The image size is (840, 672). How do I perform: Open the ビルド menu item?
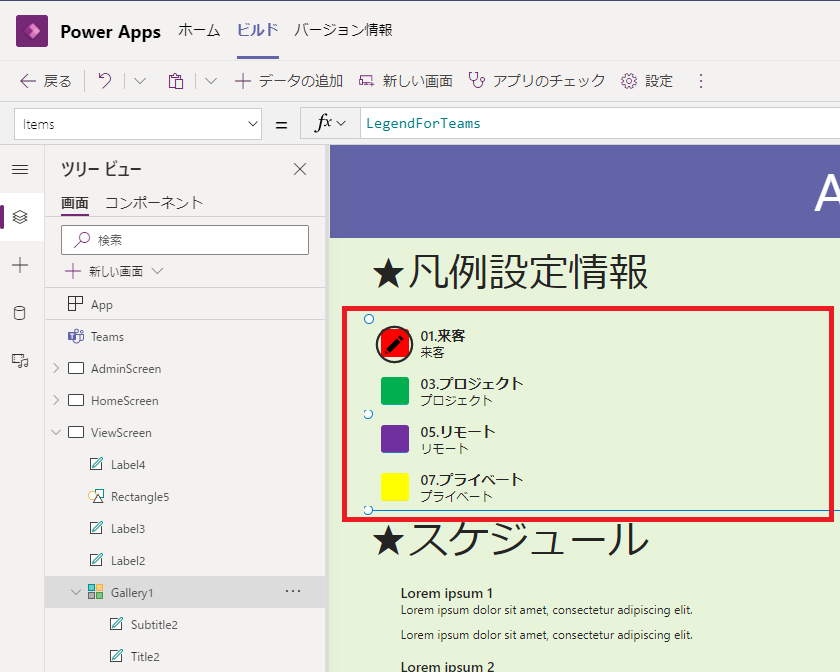tap(257, 31)
